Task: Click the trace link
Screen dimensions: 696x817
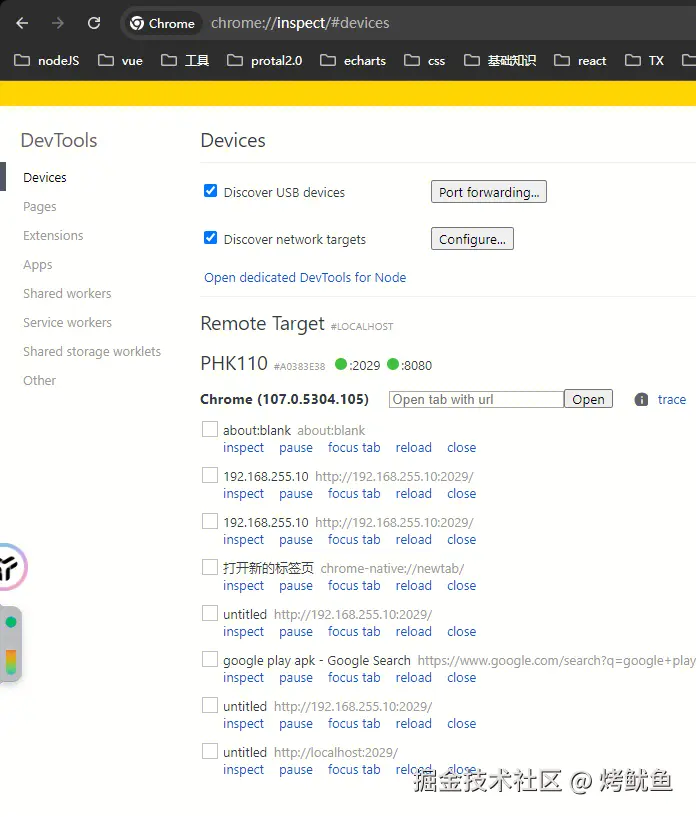Action: point(672,400)
